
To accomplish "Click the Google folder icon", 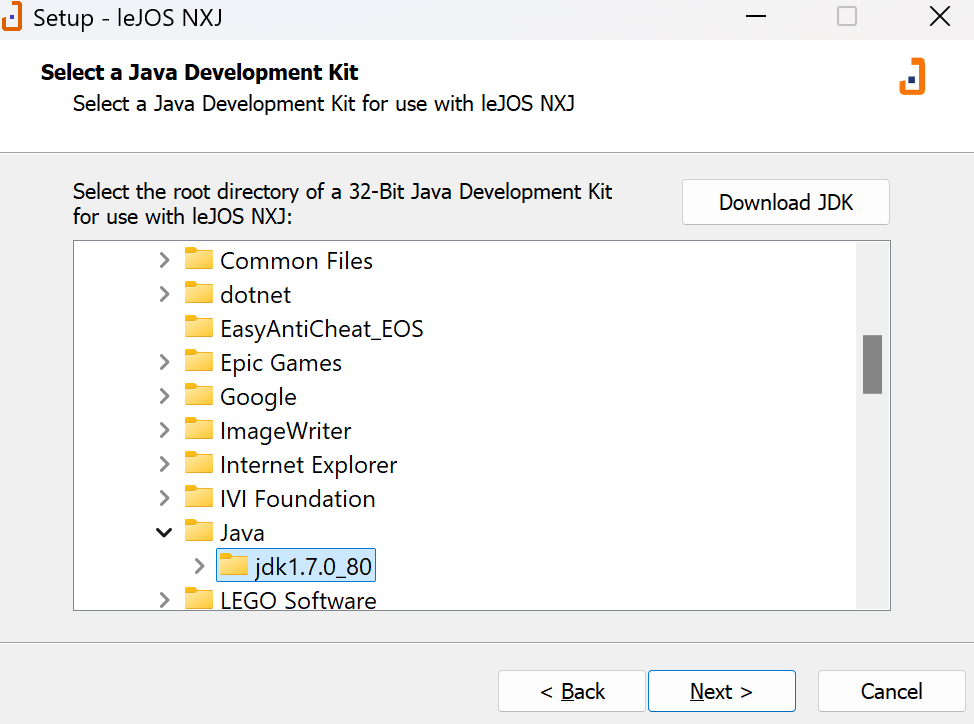I will tap(199, 395).
